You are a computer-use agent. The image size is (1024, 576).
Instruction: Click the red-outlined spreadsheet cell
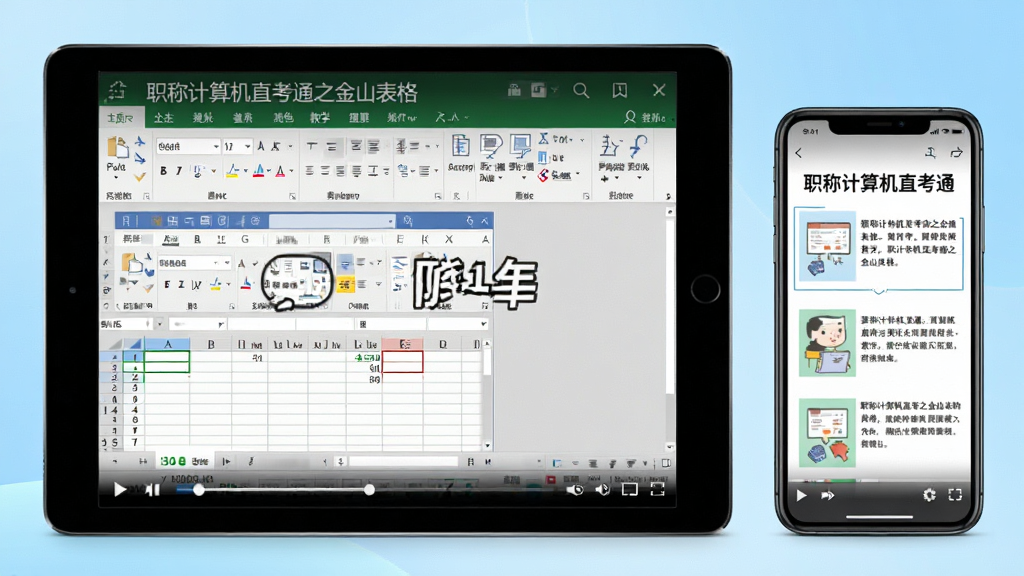coord(402,361)
